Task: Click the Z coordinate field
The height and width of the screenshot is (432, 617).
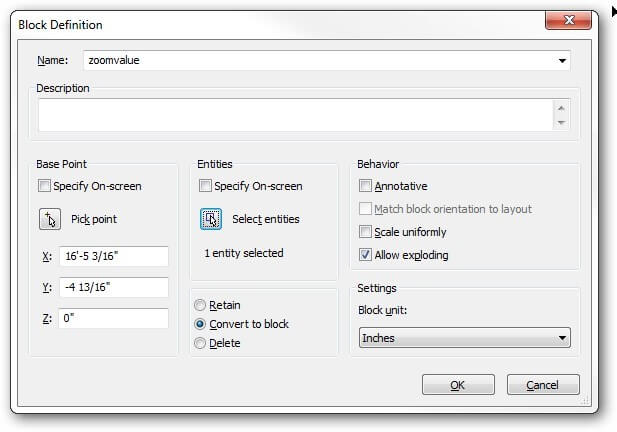Action: coord(114,318)
